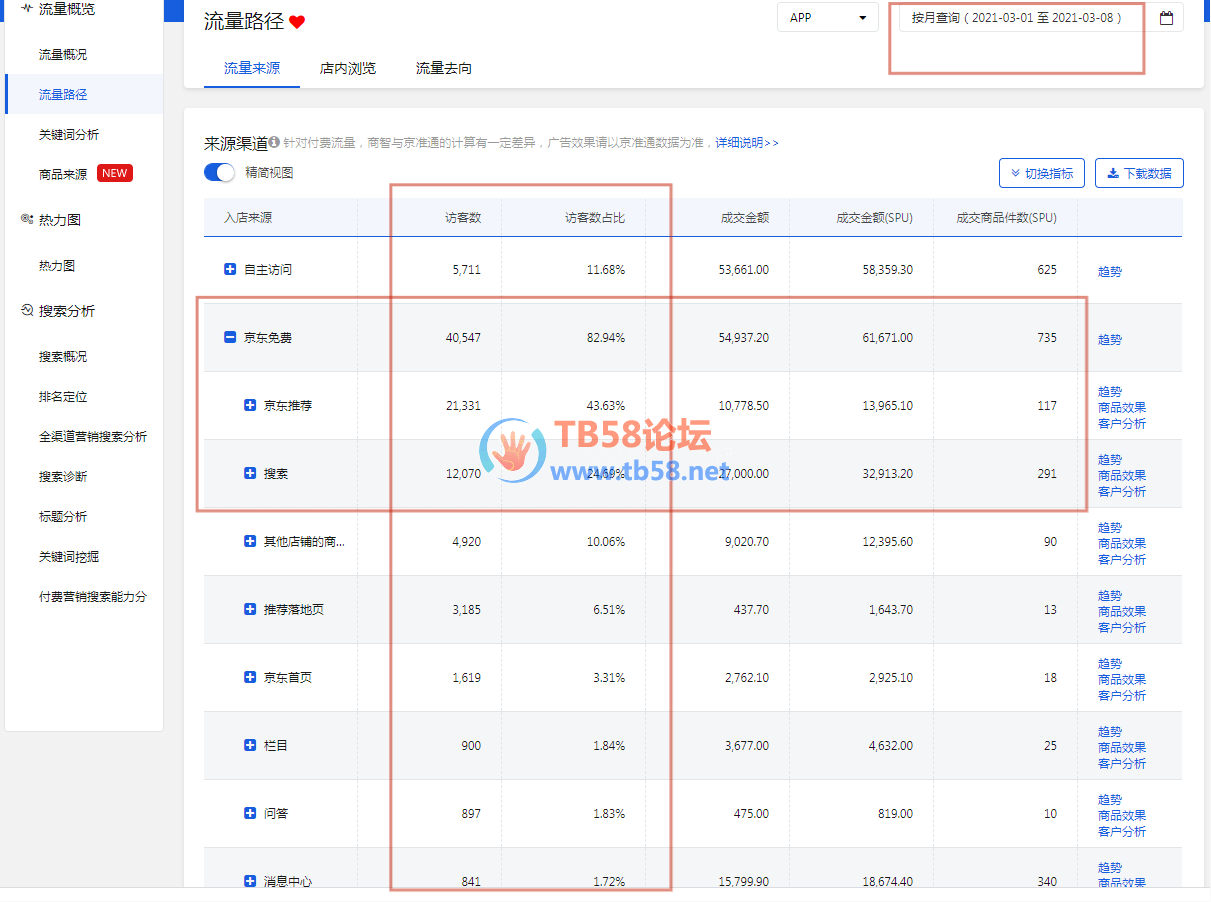Click the info icon beside 来源渠道
Screen dimensions: 1211x902
click(x=274, y=143)
